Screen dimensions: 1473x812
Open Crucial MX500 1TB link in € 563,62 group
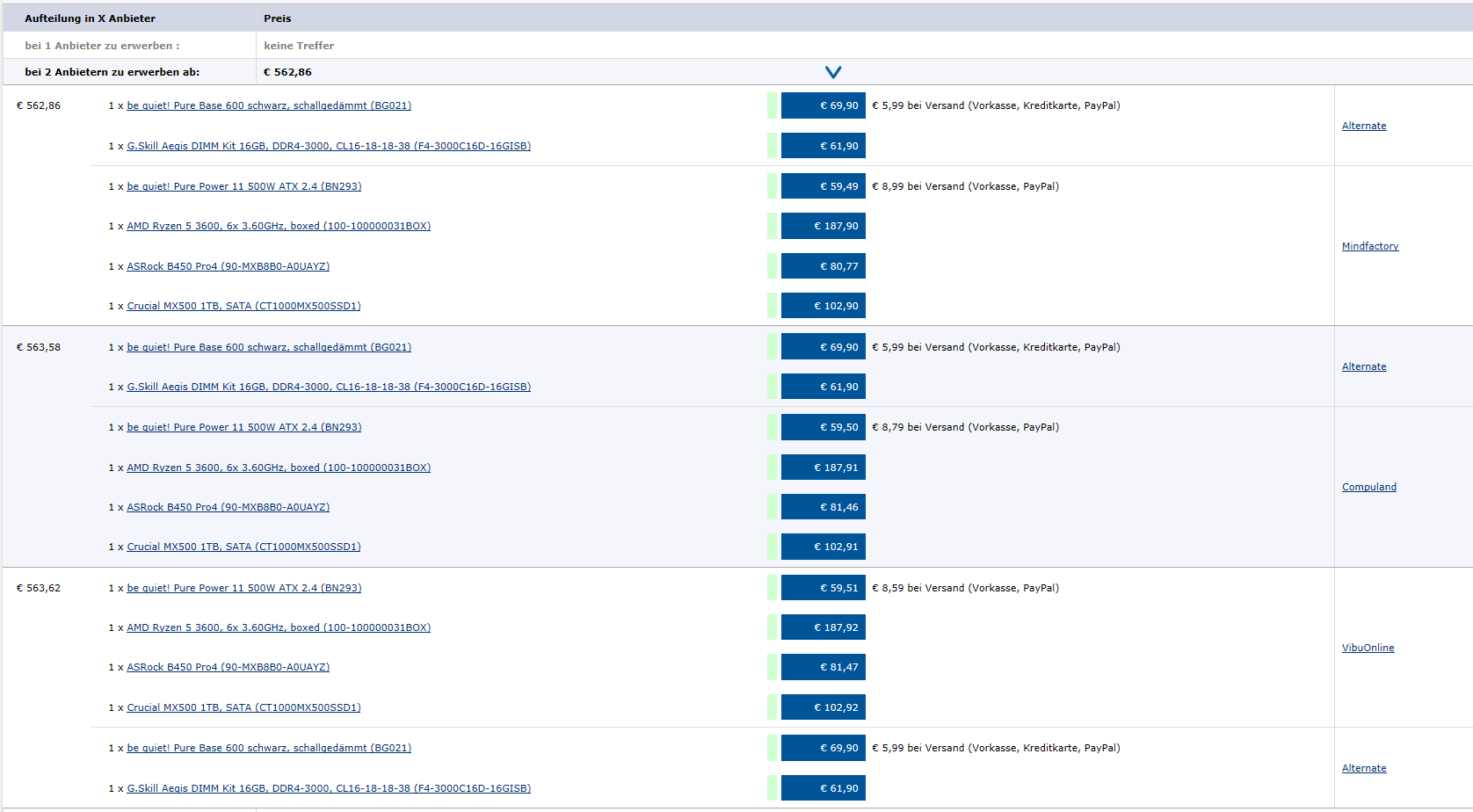click(243, 707)
